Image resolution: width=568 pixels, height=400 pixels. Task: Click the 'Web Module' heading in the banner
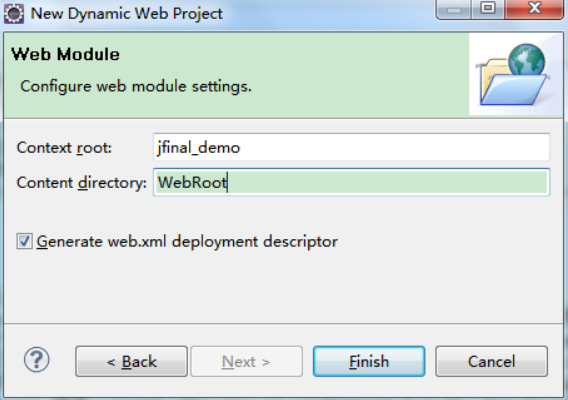(x=65, y=54)
